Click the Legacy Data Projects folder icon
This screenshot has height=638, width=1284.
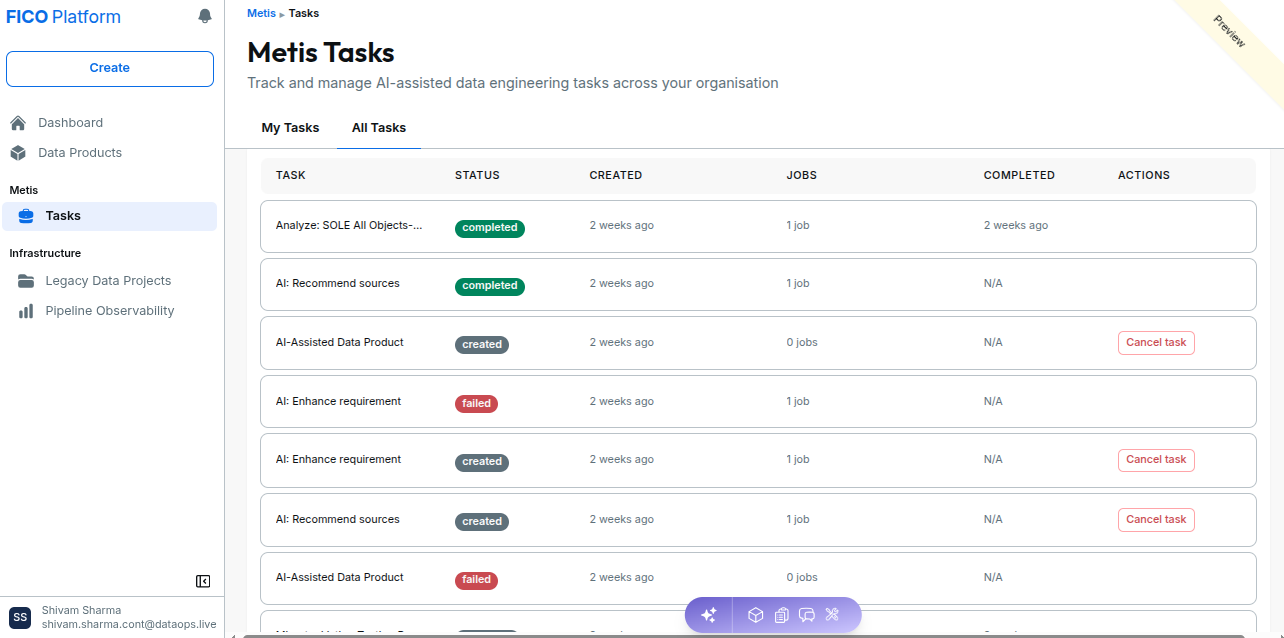point(26,281)
